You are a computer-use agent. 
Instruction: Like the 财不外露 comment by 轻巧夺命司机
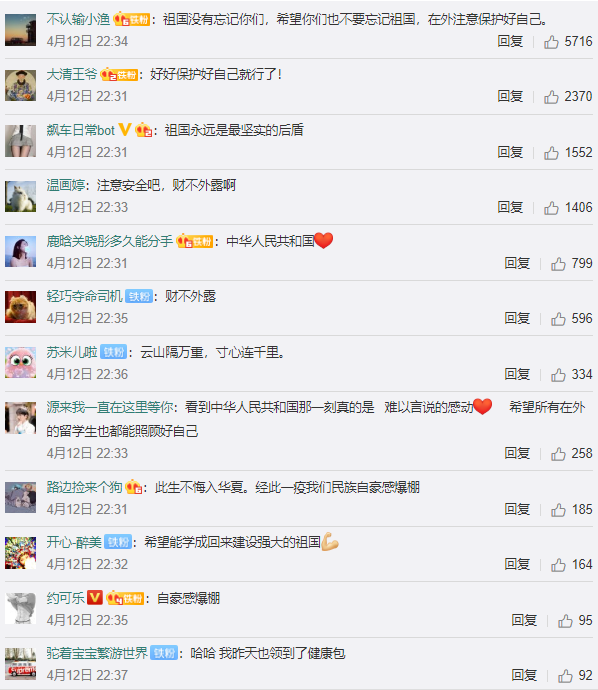[558, 319]
